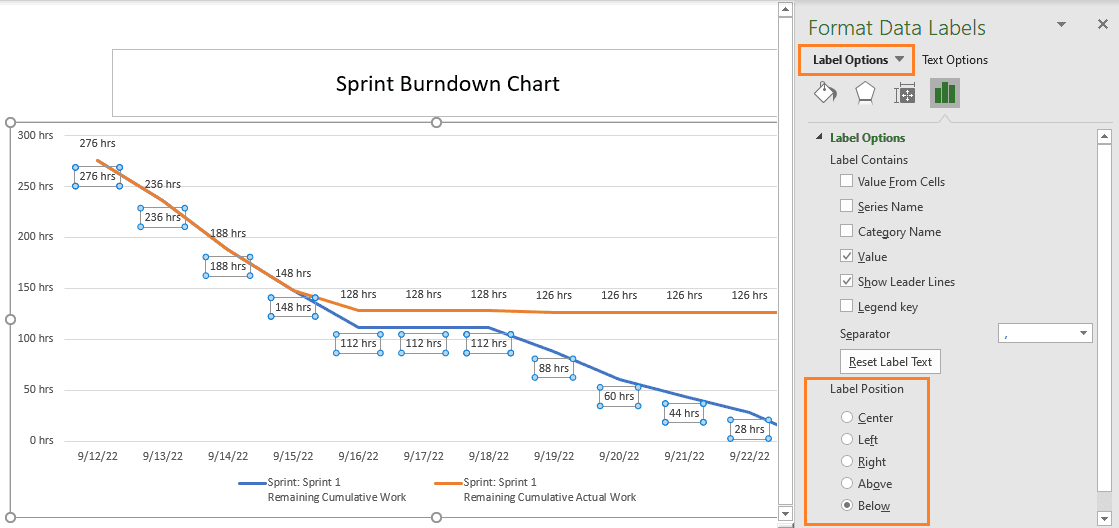The width and height of the screenshot is (1119, 528).
Task: Enable the Legend key checkbox
Action: coord(846,306)
